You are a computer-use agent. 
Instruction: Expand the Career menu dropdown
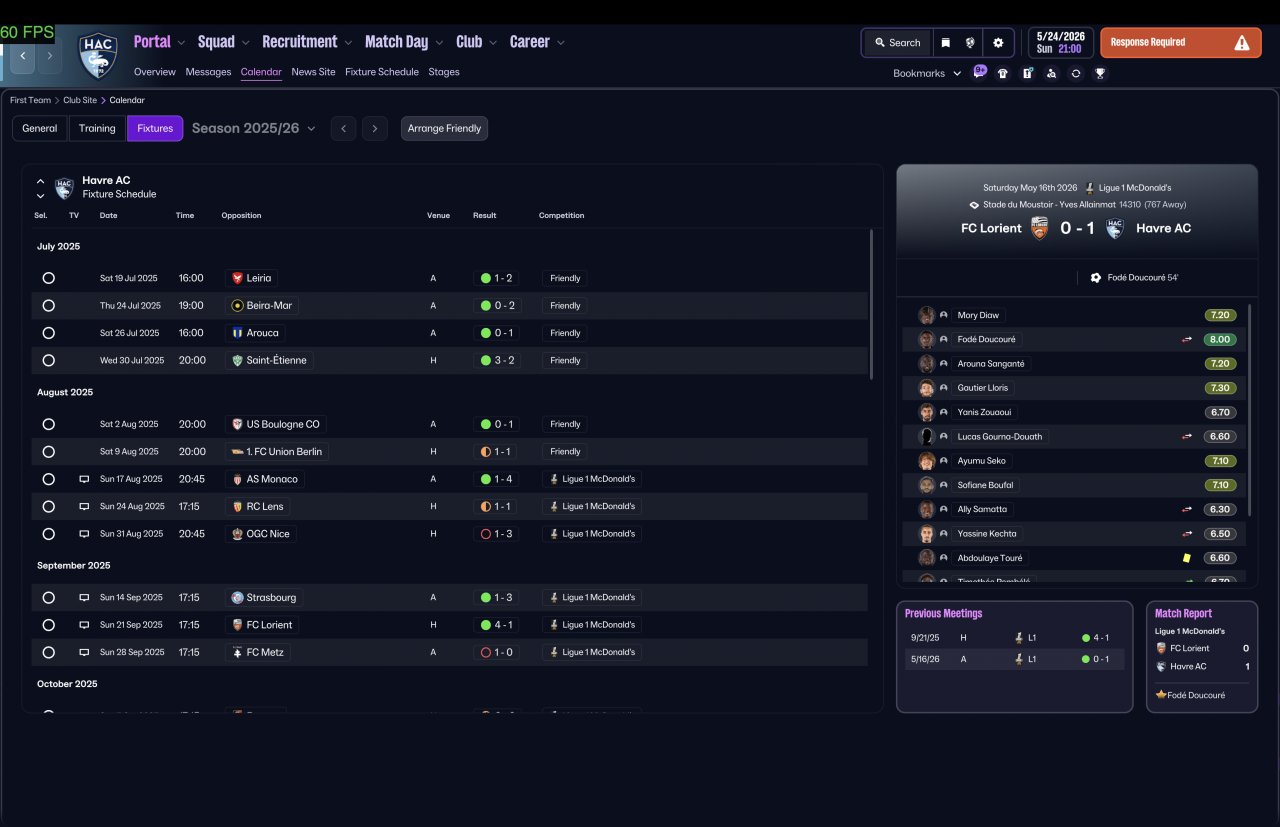pos(561,42)
